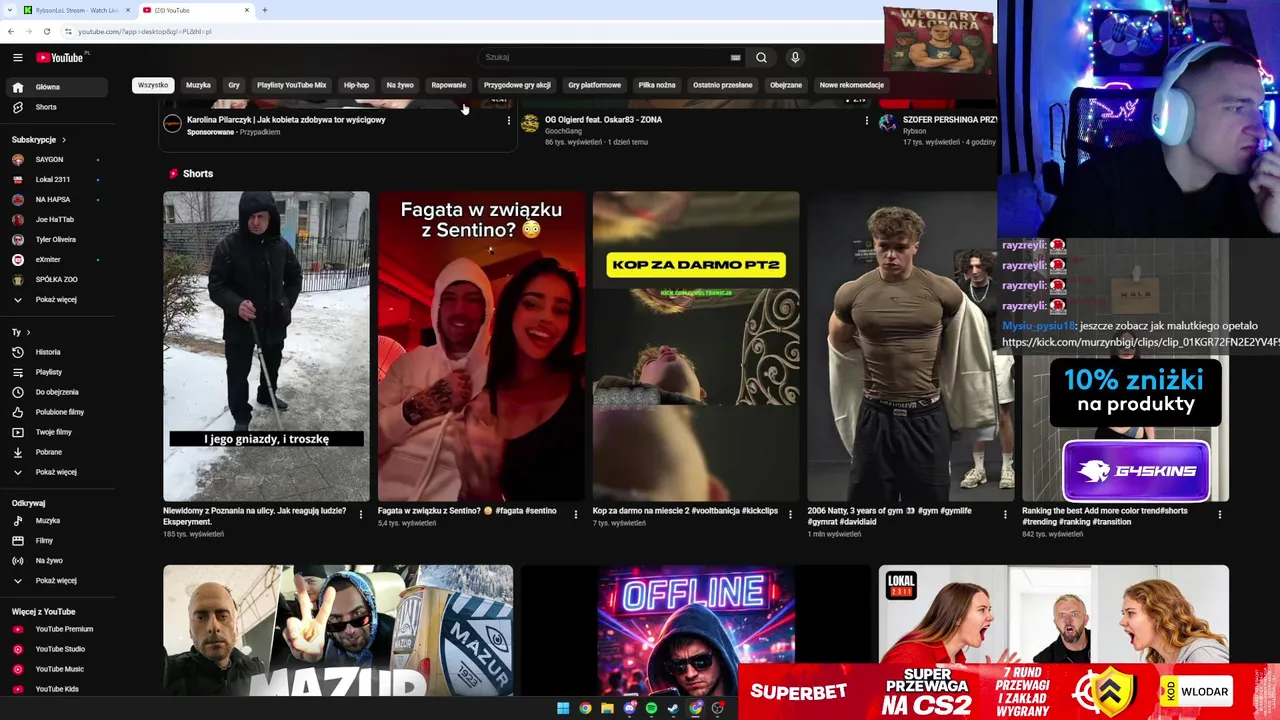This screenshot has width=1280, height=720.
Task: Open YouTube Premium in the sidebar
Action: tap(55, 629)
